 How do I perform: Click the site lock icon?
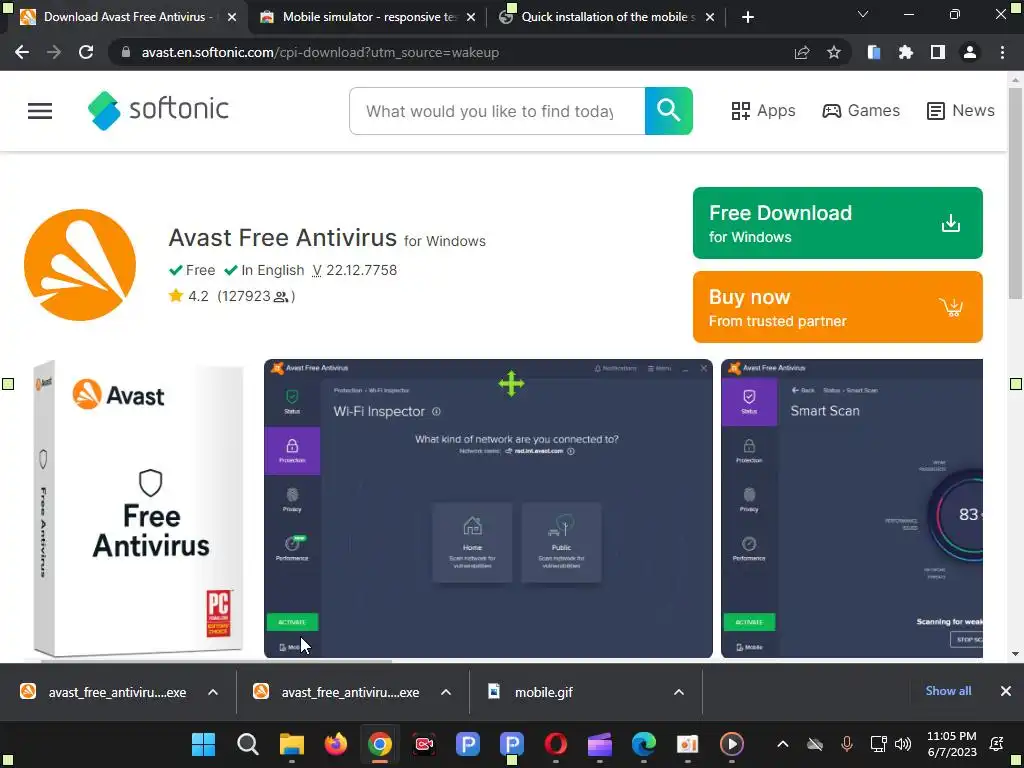click(125, 52)
